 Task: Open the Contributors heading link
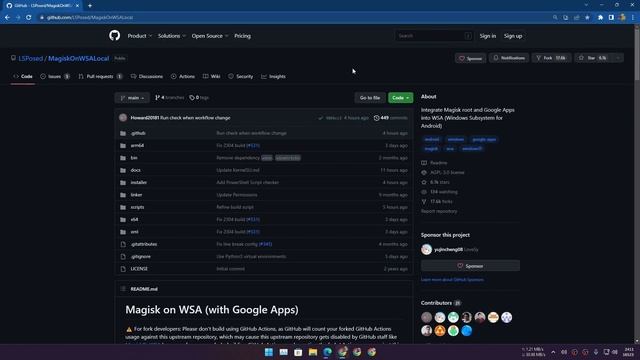441,303
